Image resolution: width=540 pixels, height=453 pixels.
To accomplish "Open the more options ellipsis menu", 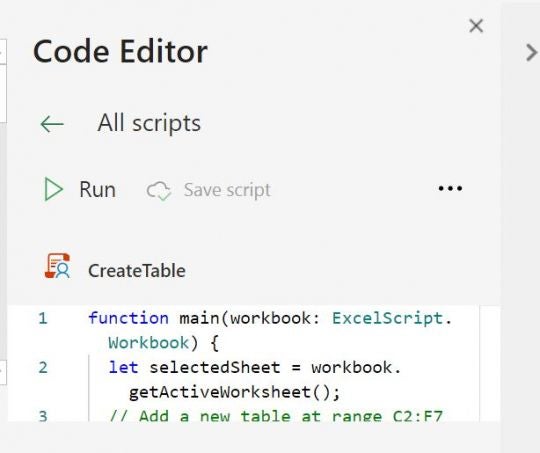I will (x=450, y=188).
